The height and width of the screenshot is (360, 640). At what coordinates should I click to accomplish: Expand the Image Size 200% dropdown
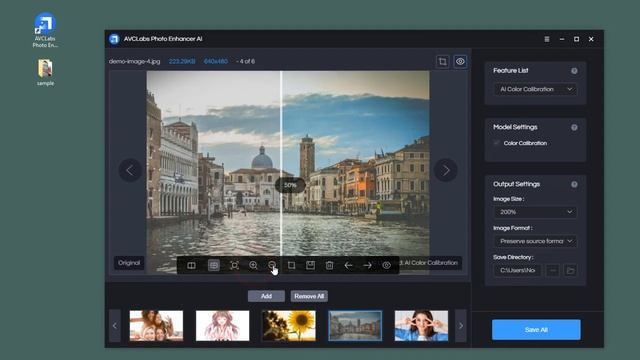click(536, 212)
